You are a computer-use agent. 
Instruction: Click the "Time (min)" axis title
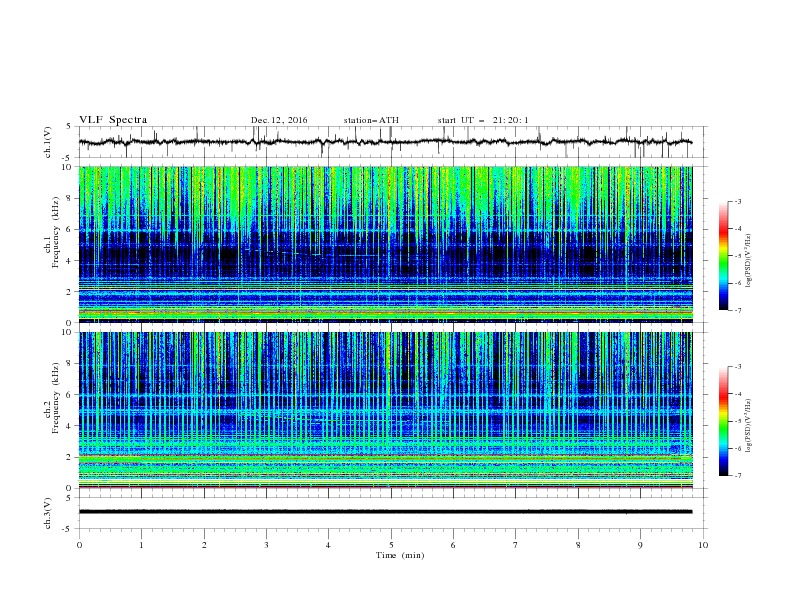click(400, 555)
